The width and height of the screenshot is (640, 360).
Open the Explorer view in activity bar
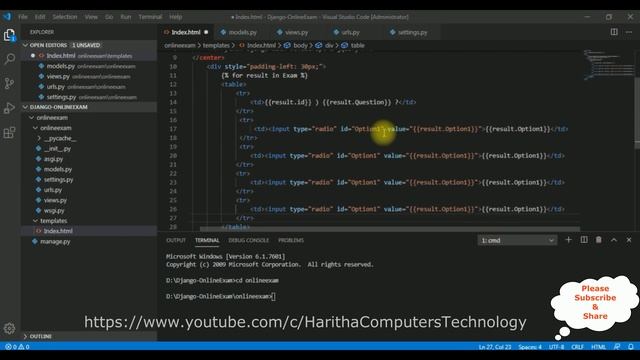click(9, 35)
